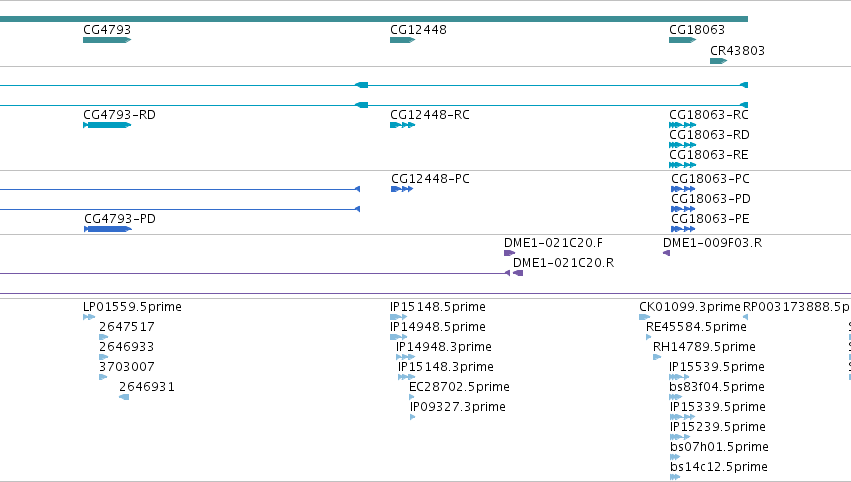Select the CG4793-PD protein feature bar
This screenshot has width=851, height=482.
[107, 229]
